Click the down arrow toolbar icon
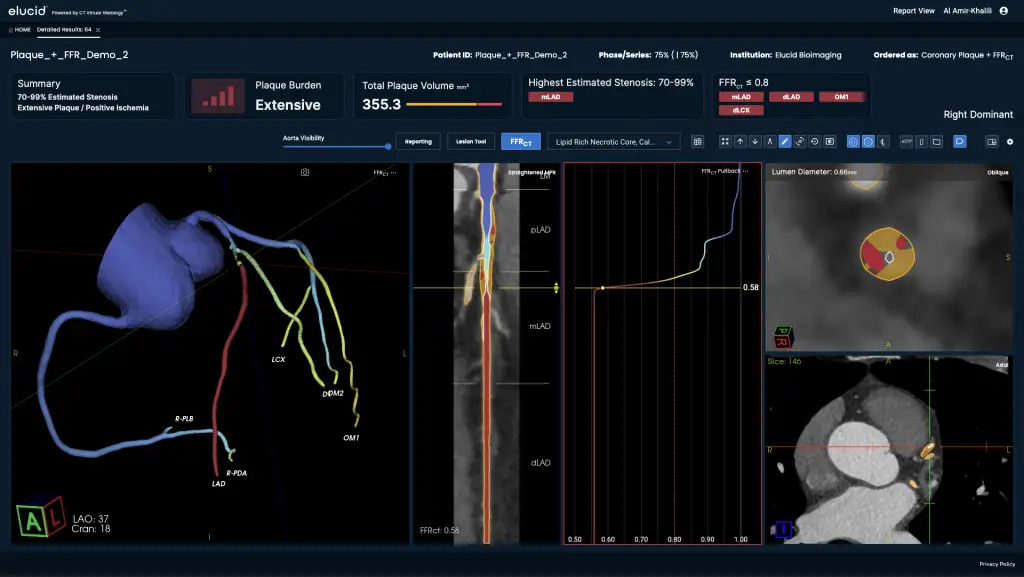1024x577 pixels. (755, 142)
